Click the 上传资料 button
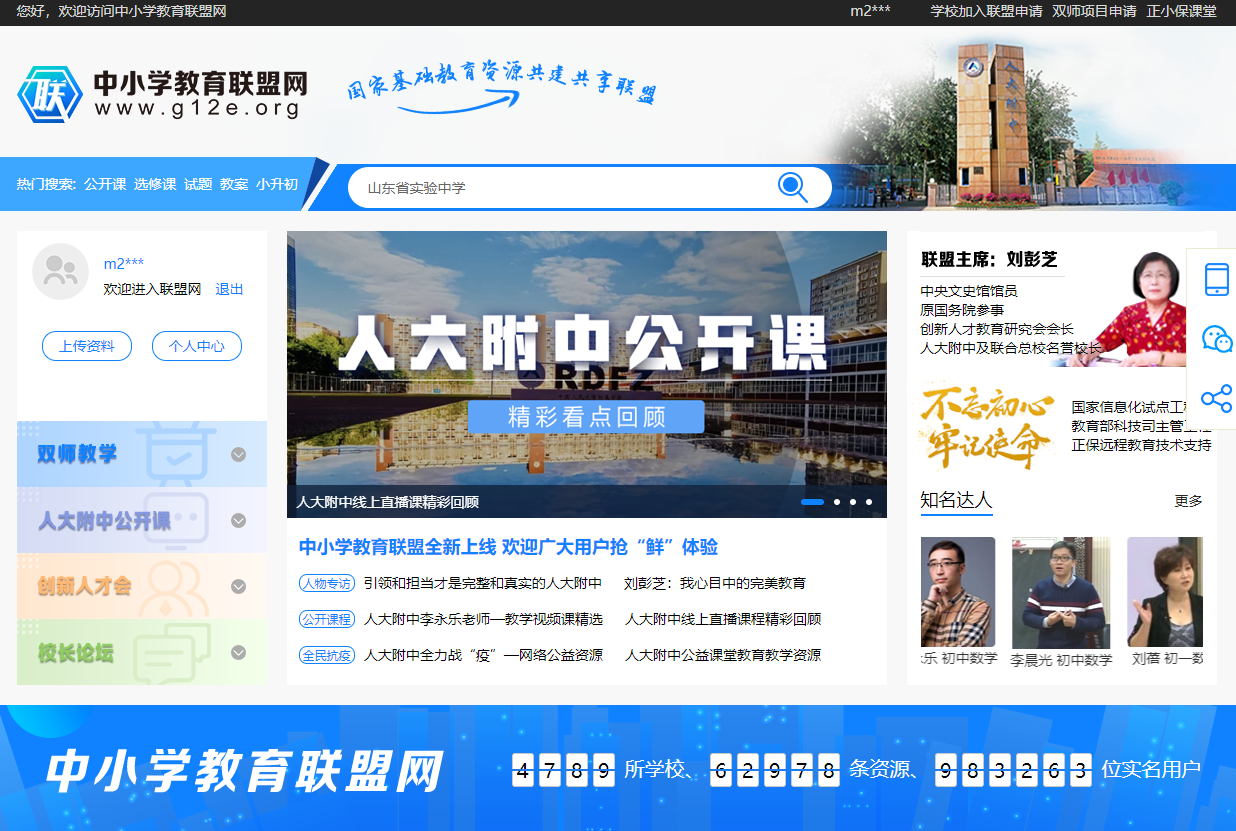The width and height of the screenshot is (1236, 831). pyautogui.click(x=87, y=346)
